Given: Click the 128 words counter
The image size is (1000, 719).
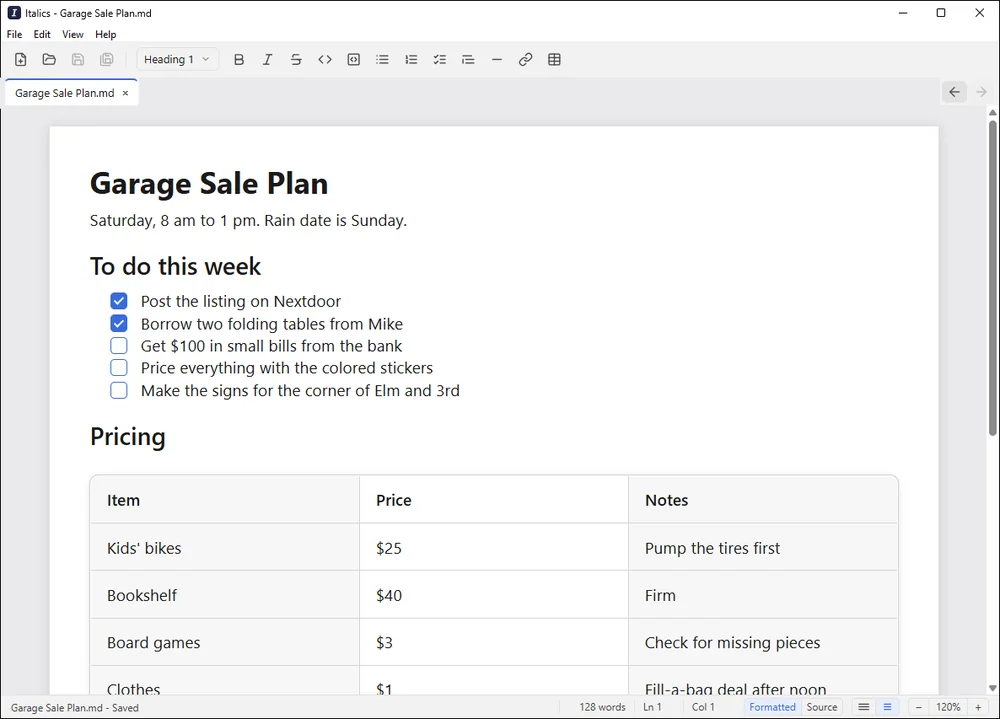Looking at the screenshot, I should 602,707.
